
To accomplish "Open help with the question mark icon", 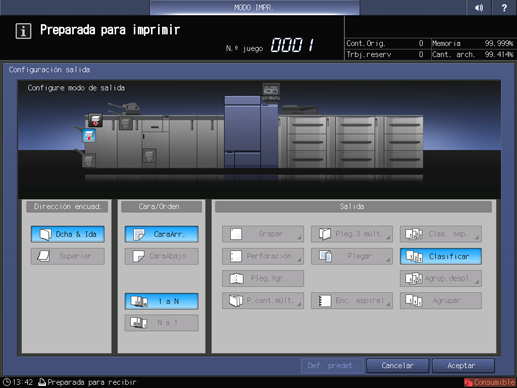I will (504, 7).
